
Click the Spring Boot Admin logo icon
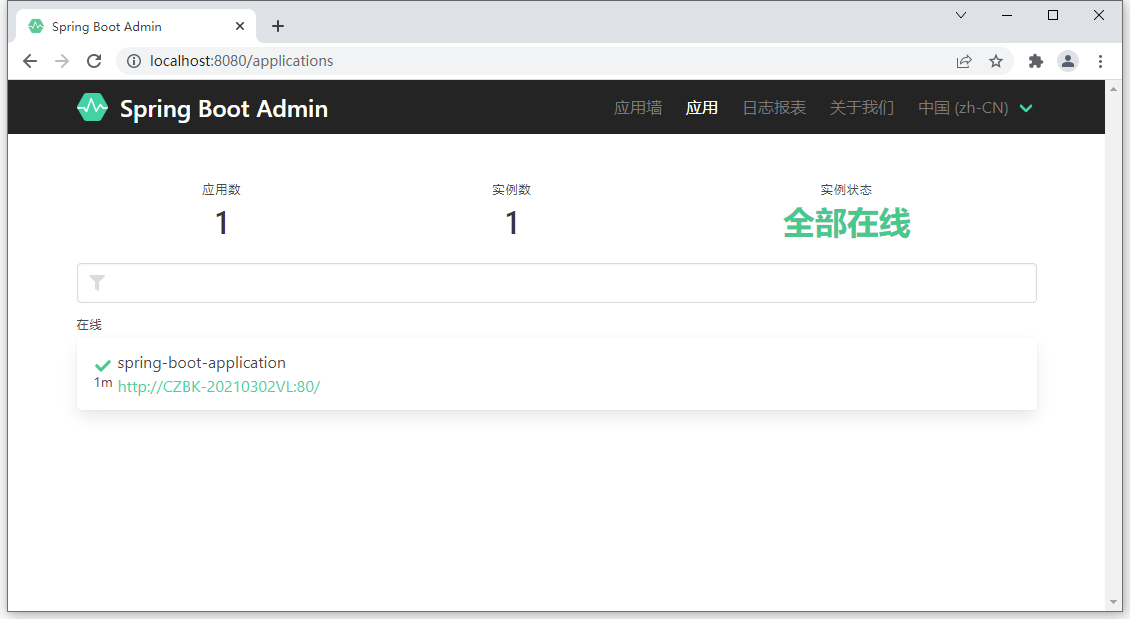tap(92, 107)
